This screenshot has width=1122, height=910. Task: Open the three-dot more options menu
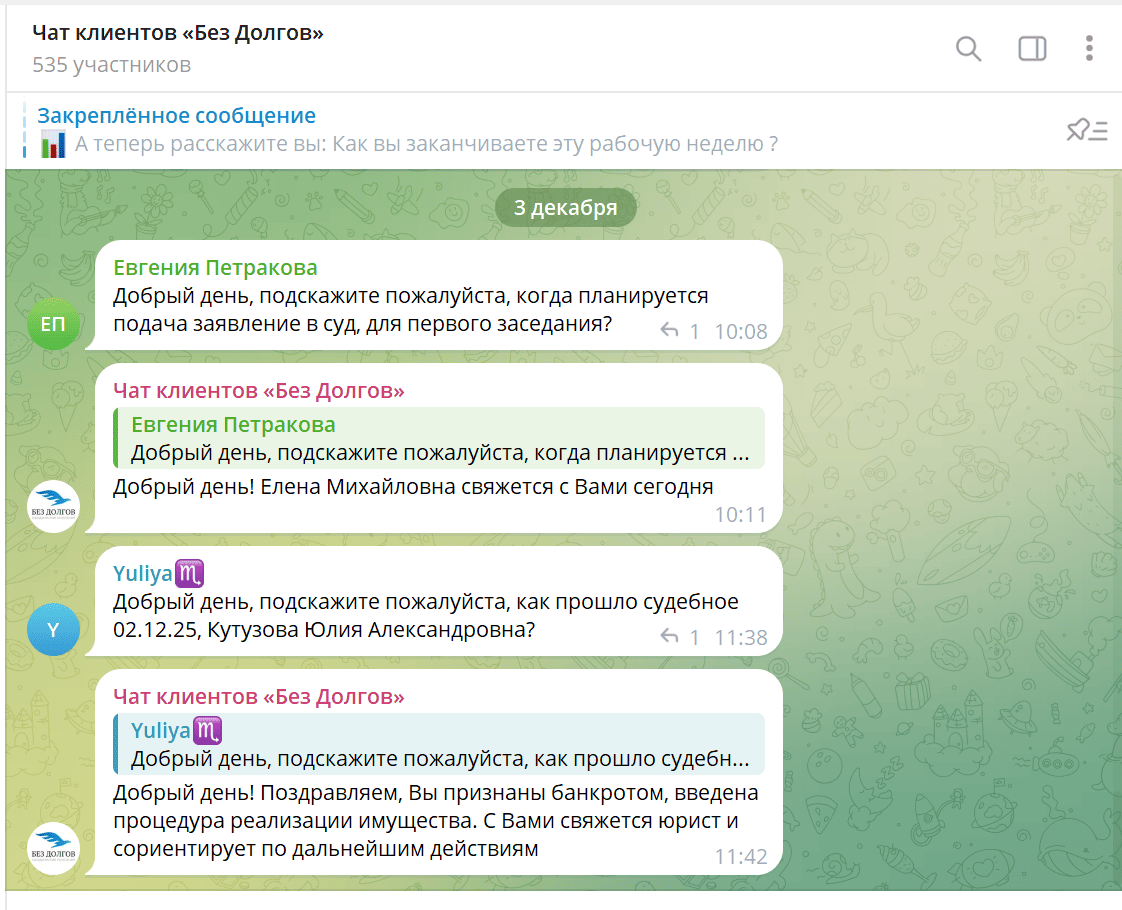[x=1089, y=48]
